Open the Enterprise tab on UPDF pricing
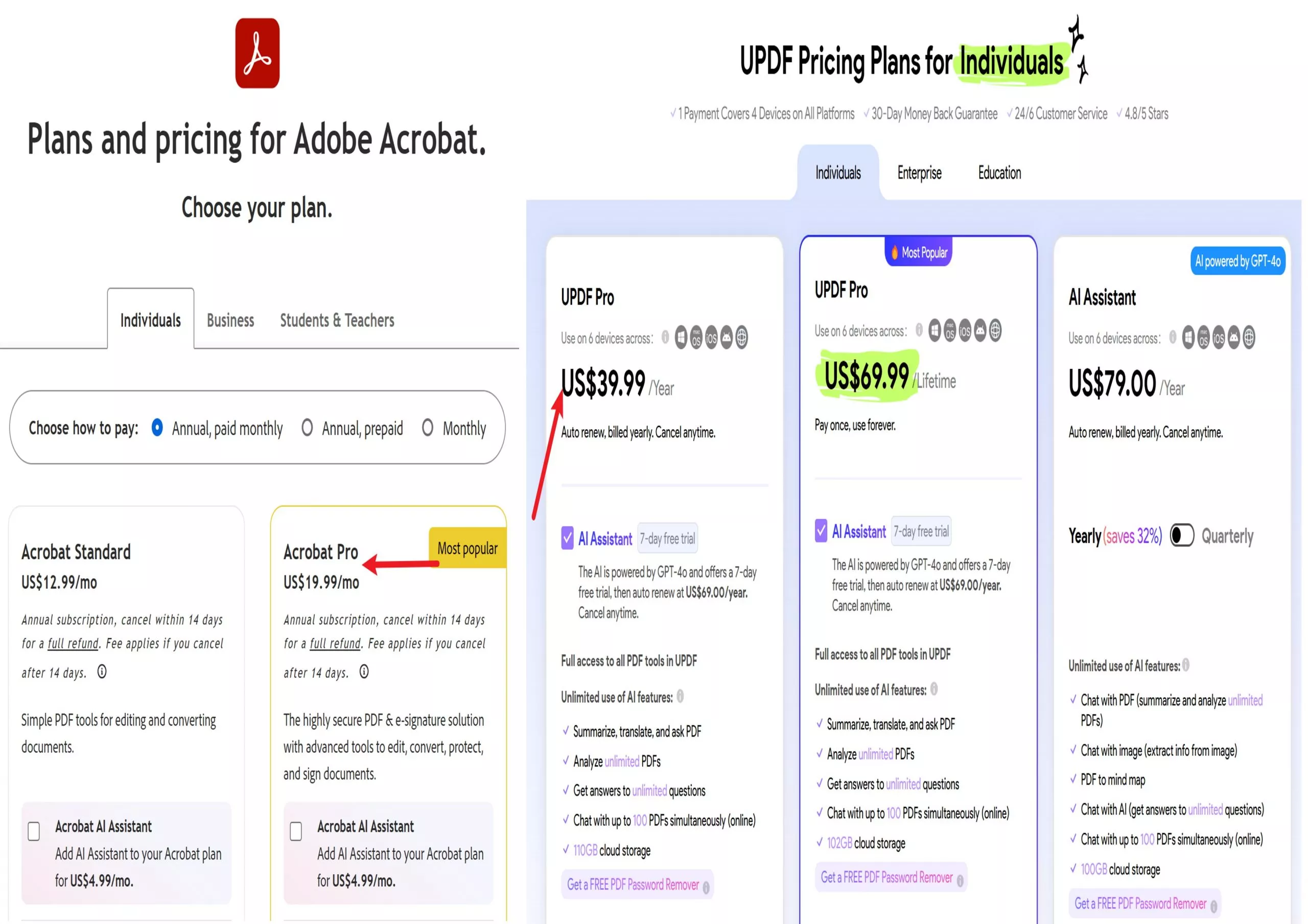The width and height of the screenshot is (1308, 924). (919, 173)
